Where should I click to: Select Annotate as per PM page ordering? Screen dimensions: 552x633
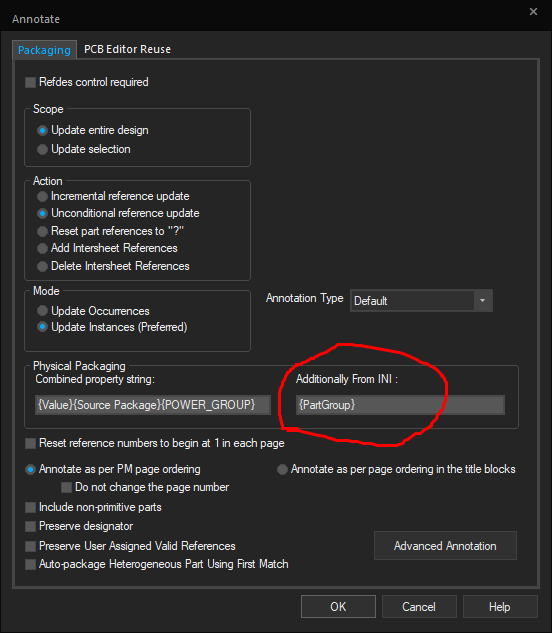click(x=30, y=470)
